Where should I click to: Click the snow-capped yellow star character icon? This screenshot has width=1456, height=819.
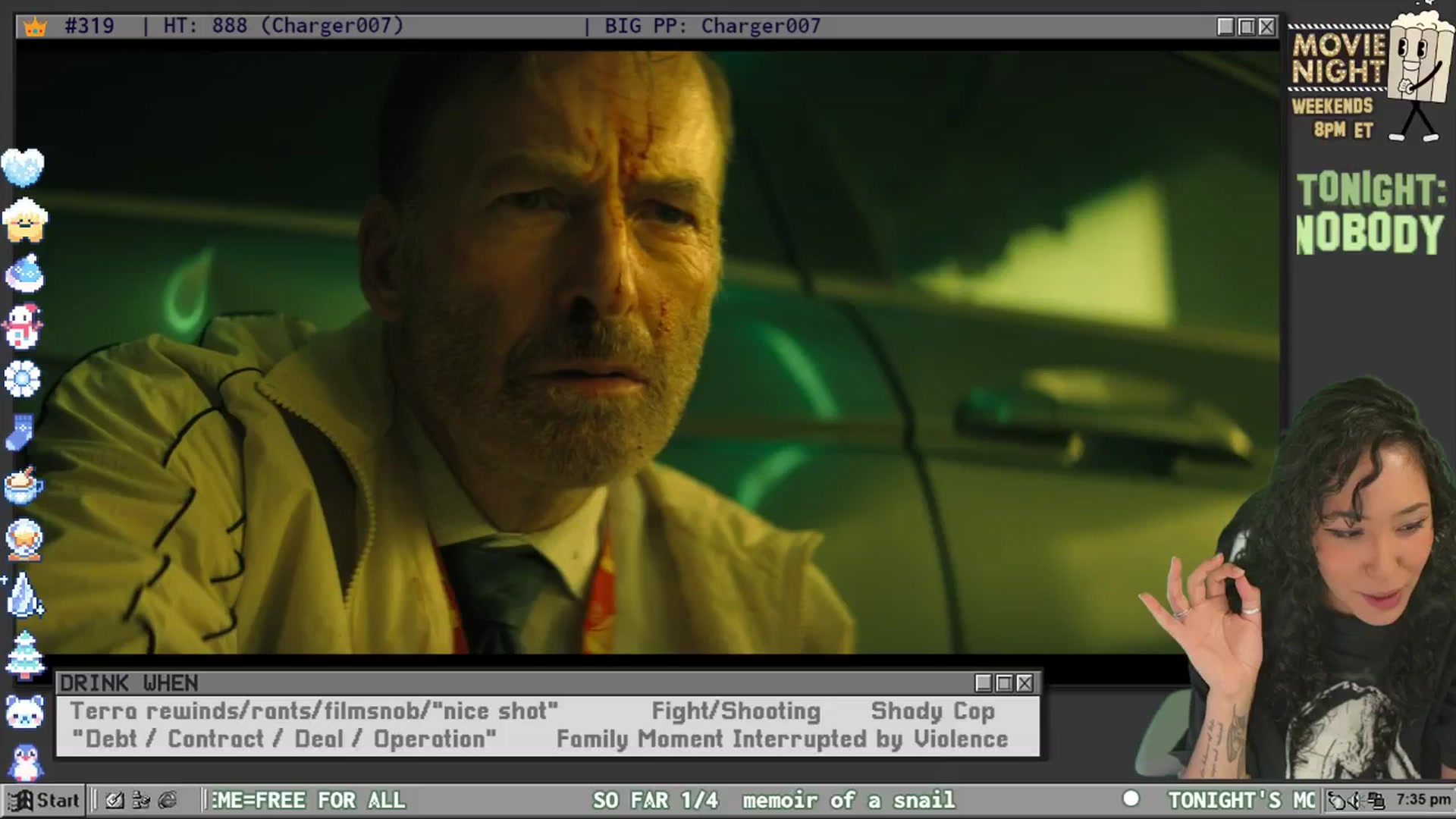[24, 220]
